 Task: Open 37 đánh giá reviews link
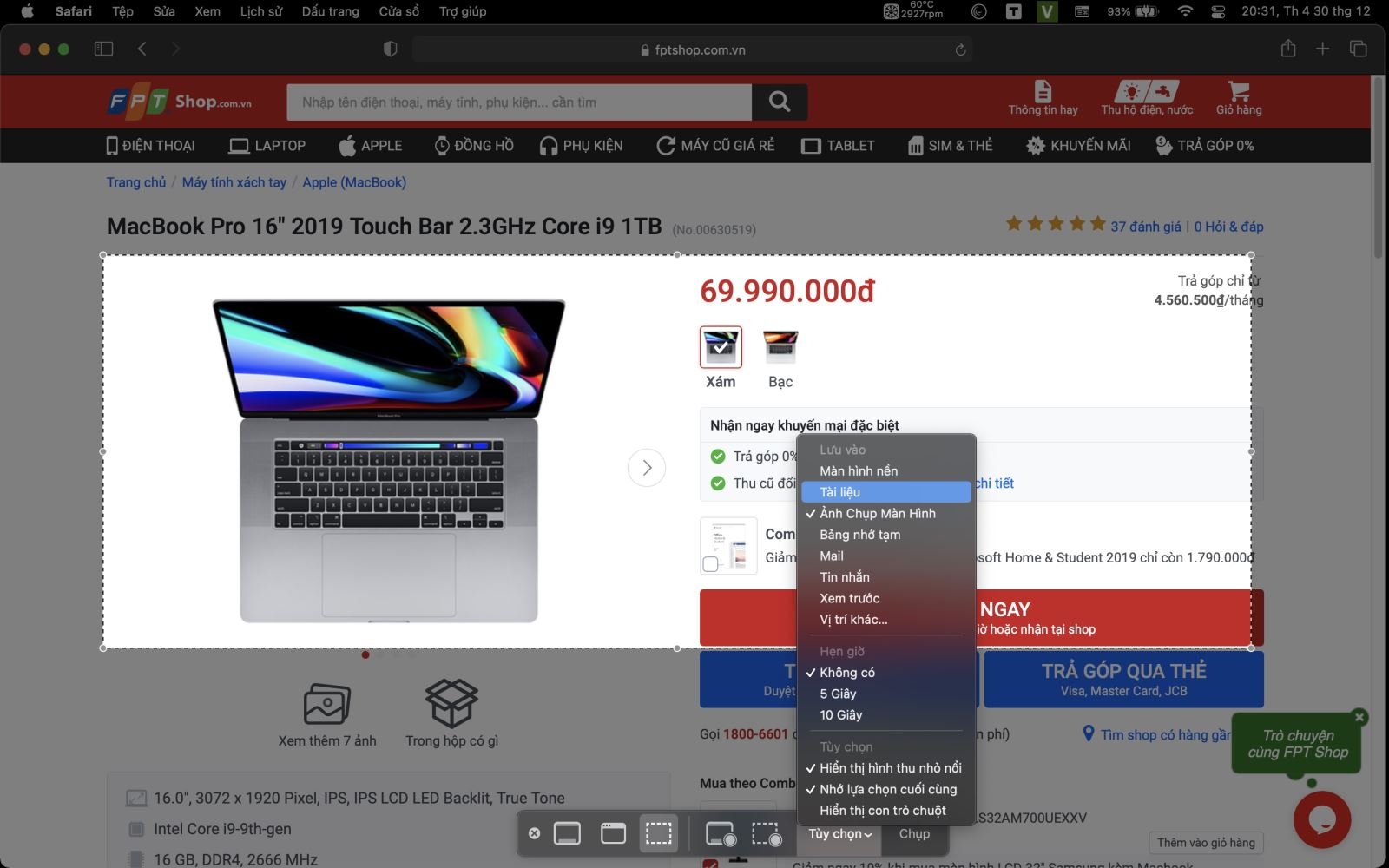(1146, 227)
